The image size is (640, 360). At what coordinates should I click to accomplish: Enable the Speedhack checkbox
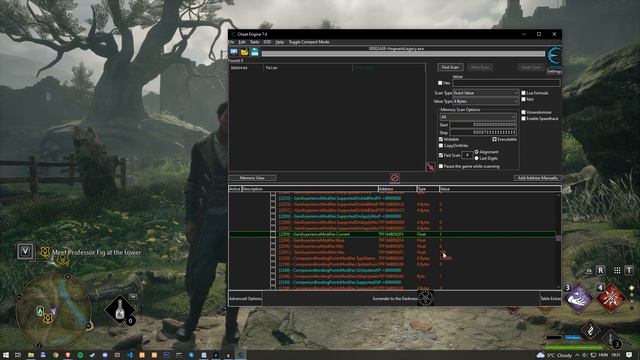pos(523,118)
